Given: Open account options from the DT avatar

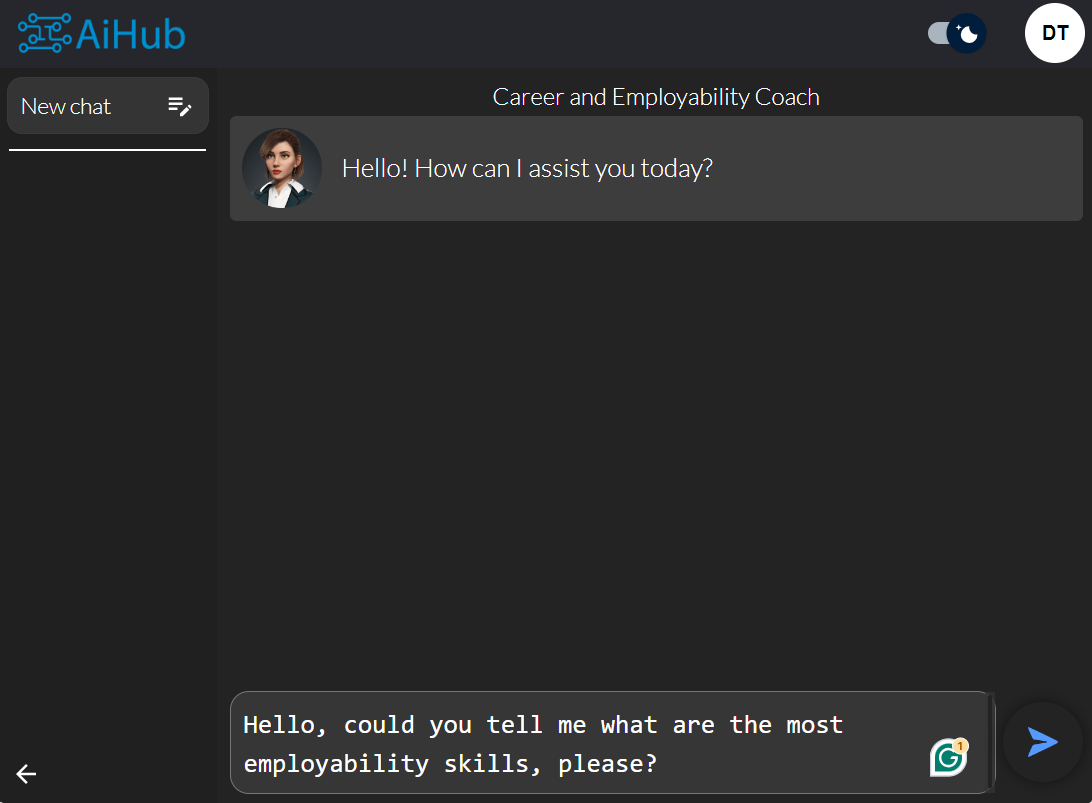Looking at the screenshot, I should [1055, 33].
